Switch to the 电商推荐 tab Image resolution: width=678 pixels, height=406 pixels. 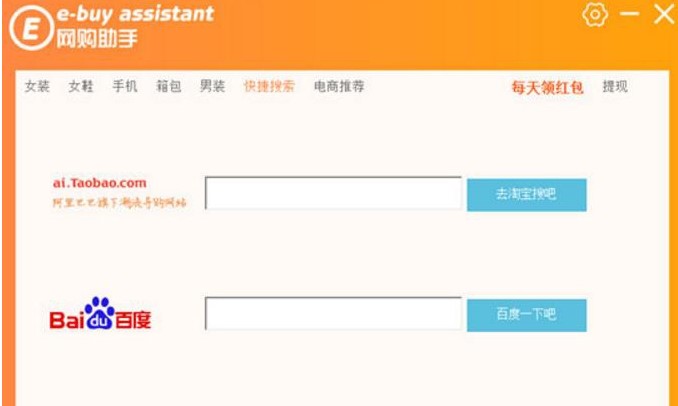tap(339, 87)
